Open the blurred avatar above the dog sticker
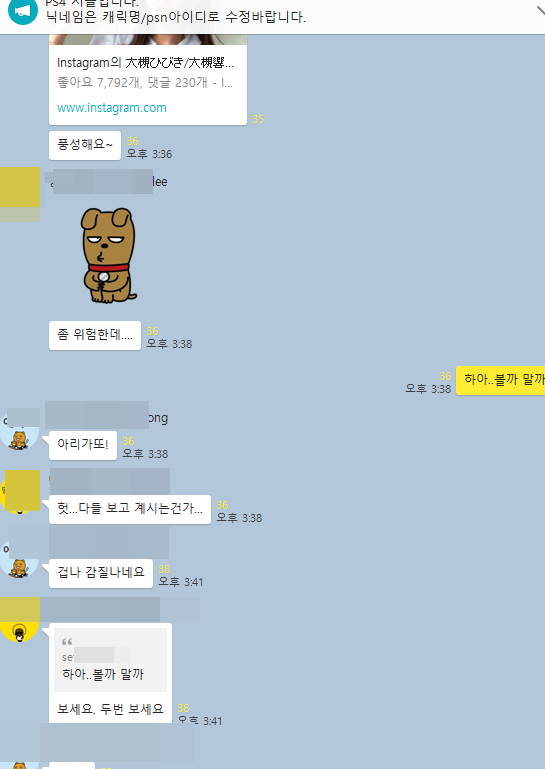The width and height of the screenshot is (545, 769). point(20,194)
